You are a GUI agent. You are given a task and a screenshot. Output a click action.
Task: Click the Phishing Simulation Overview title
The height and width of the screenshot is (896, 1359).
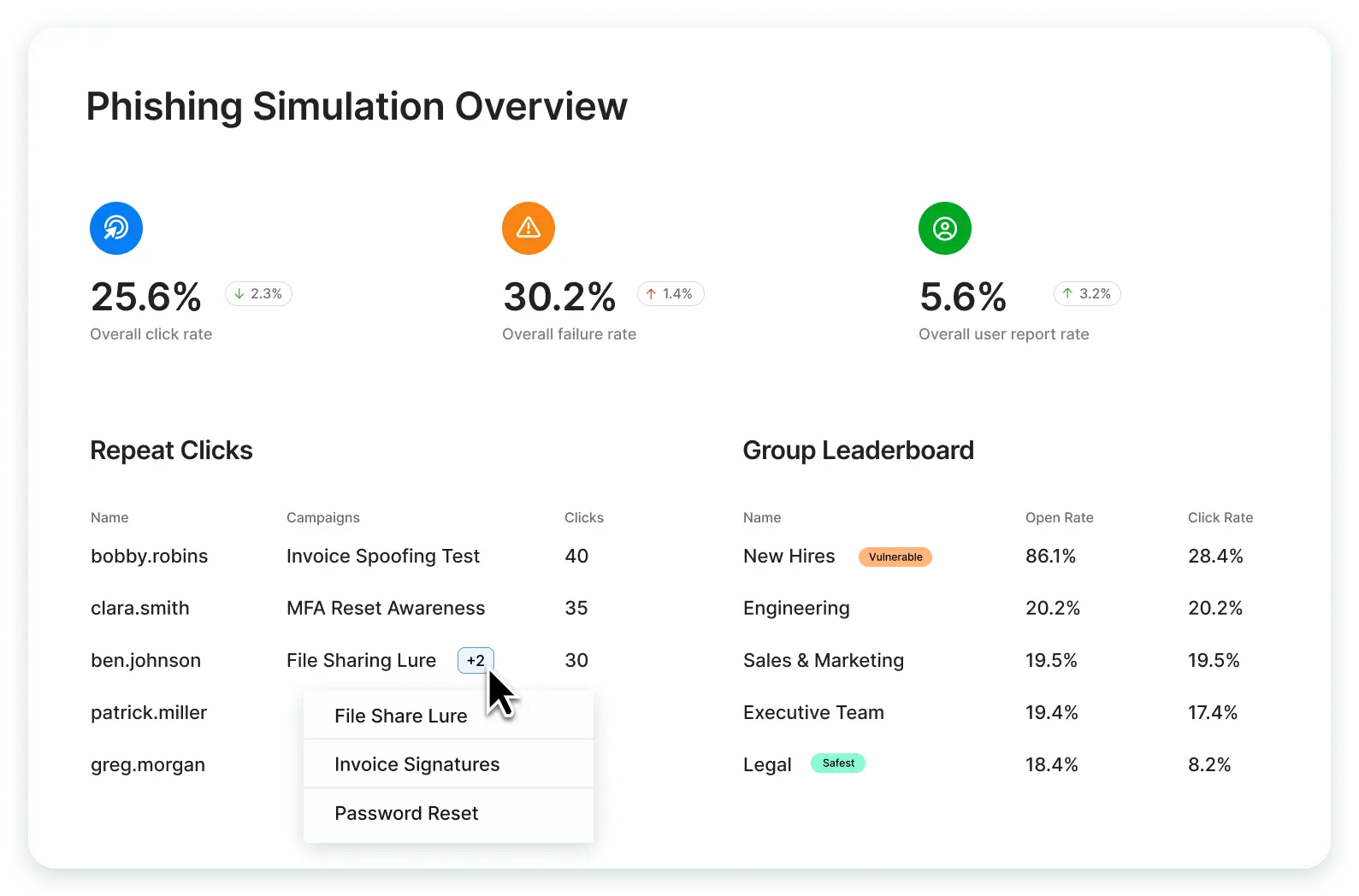coord(357,107)
